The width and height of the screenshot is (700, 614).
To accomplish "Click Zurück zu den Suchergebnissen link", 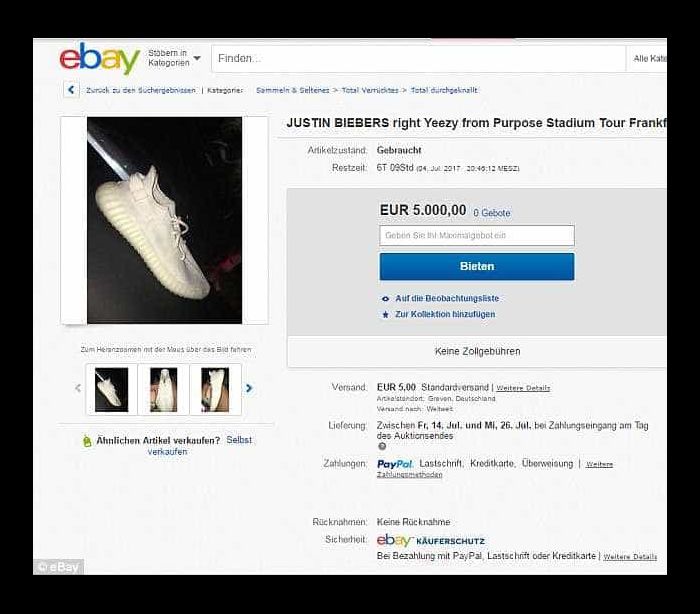I will pos(141,90).
